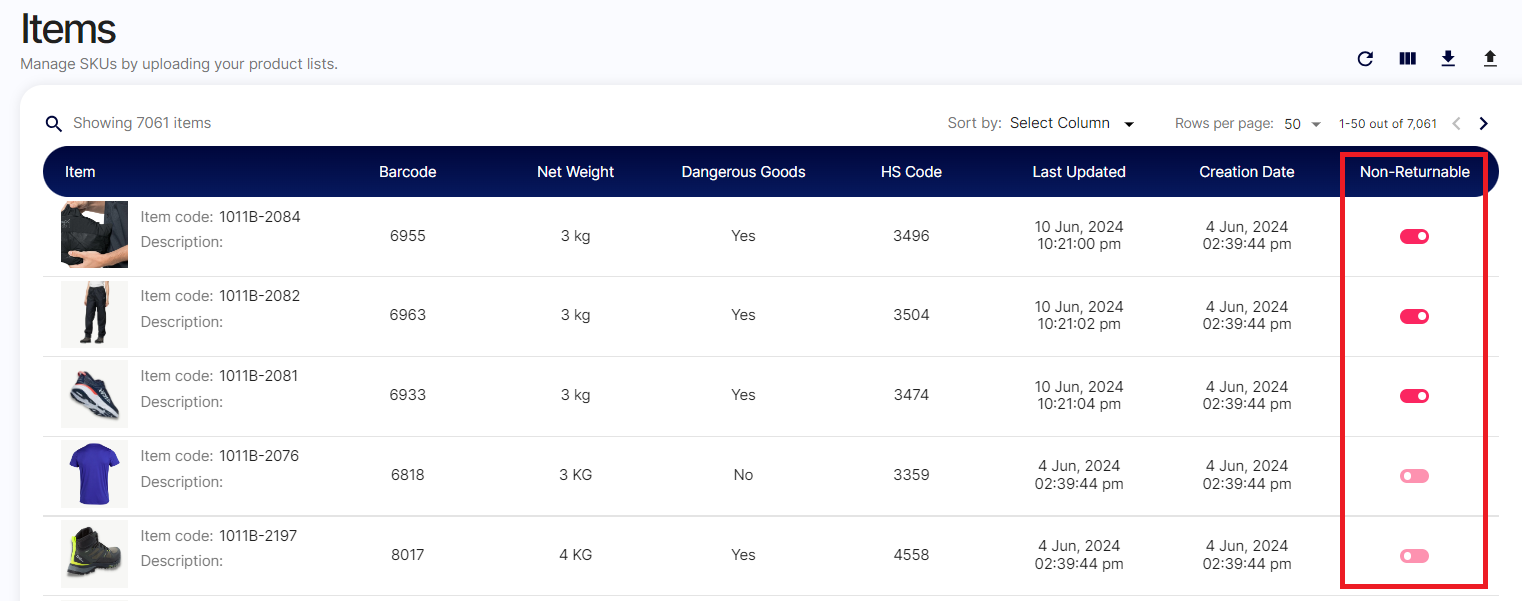Open the black jacket product thumbnail
The width and height of the screenshot is (1522, 601).
(x=94, y=235)
